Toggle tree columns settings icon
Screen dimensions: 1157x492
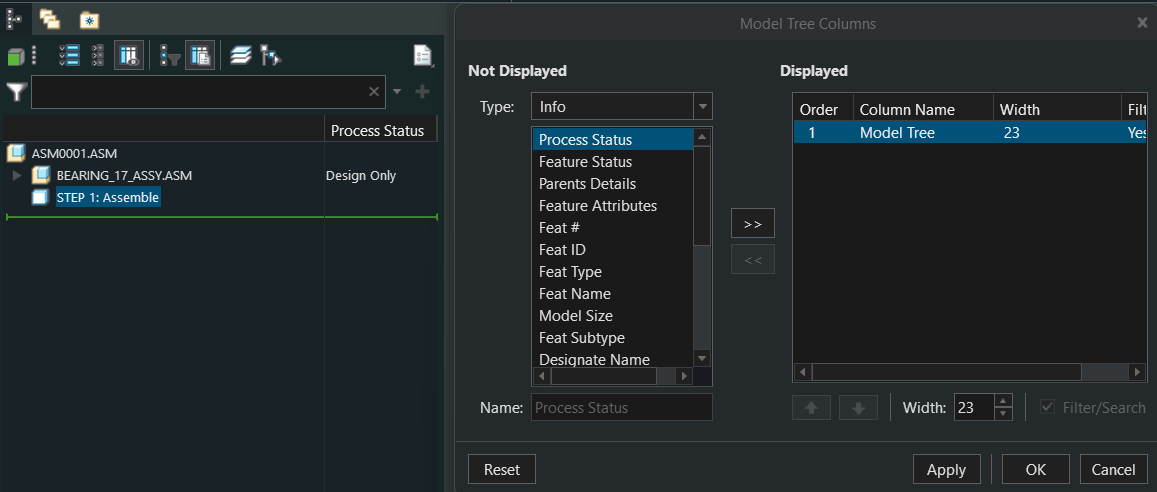coord(200,56)
